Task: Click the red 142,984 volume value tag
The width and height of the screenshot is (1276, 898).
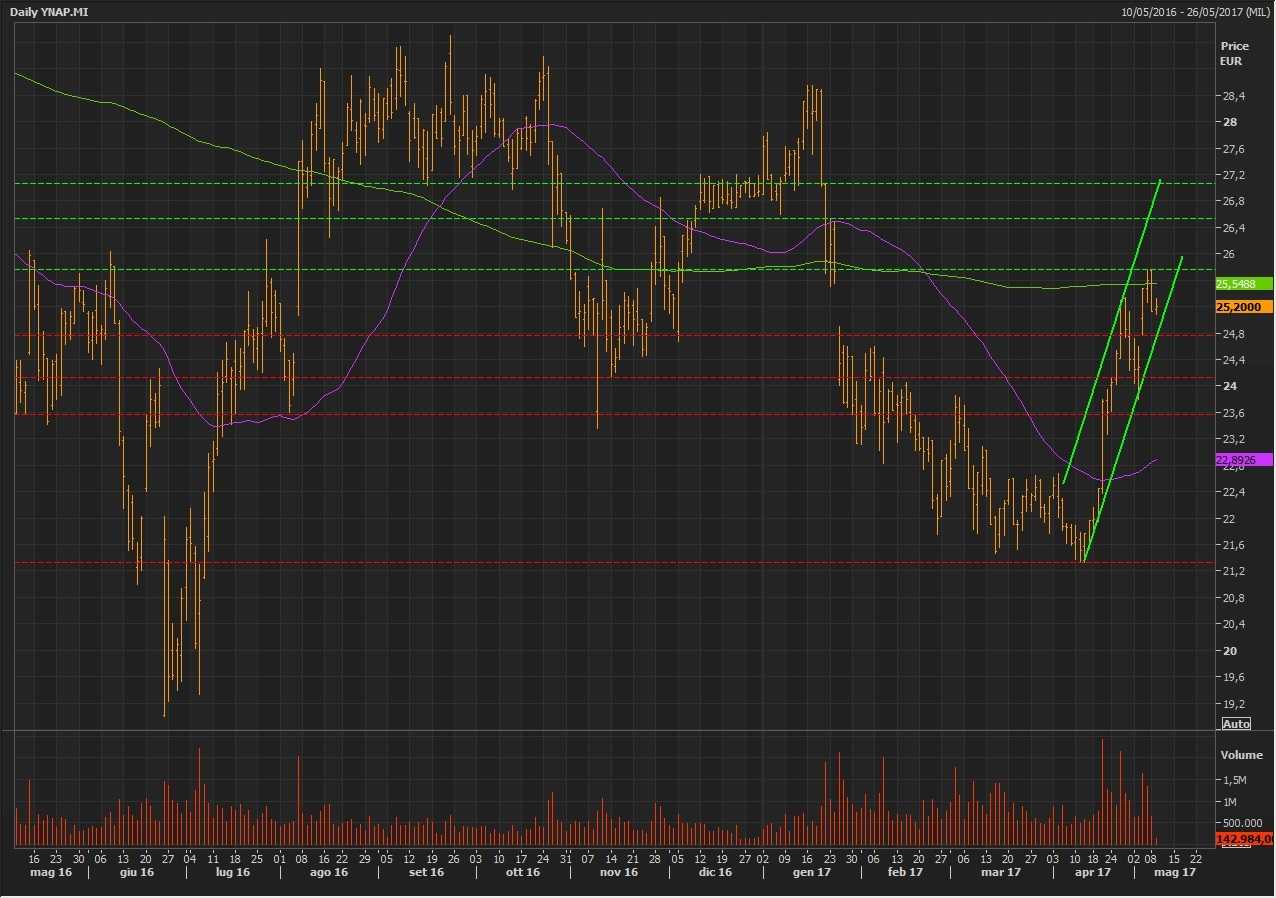Action: pyautogui.click(x=1243, y=838)
